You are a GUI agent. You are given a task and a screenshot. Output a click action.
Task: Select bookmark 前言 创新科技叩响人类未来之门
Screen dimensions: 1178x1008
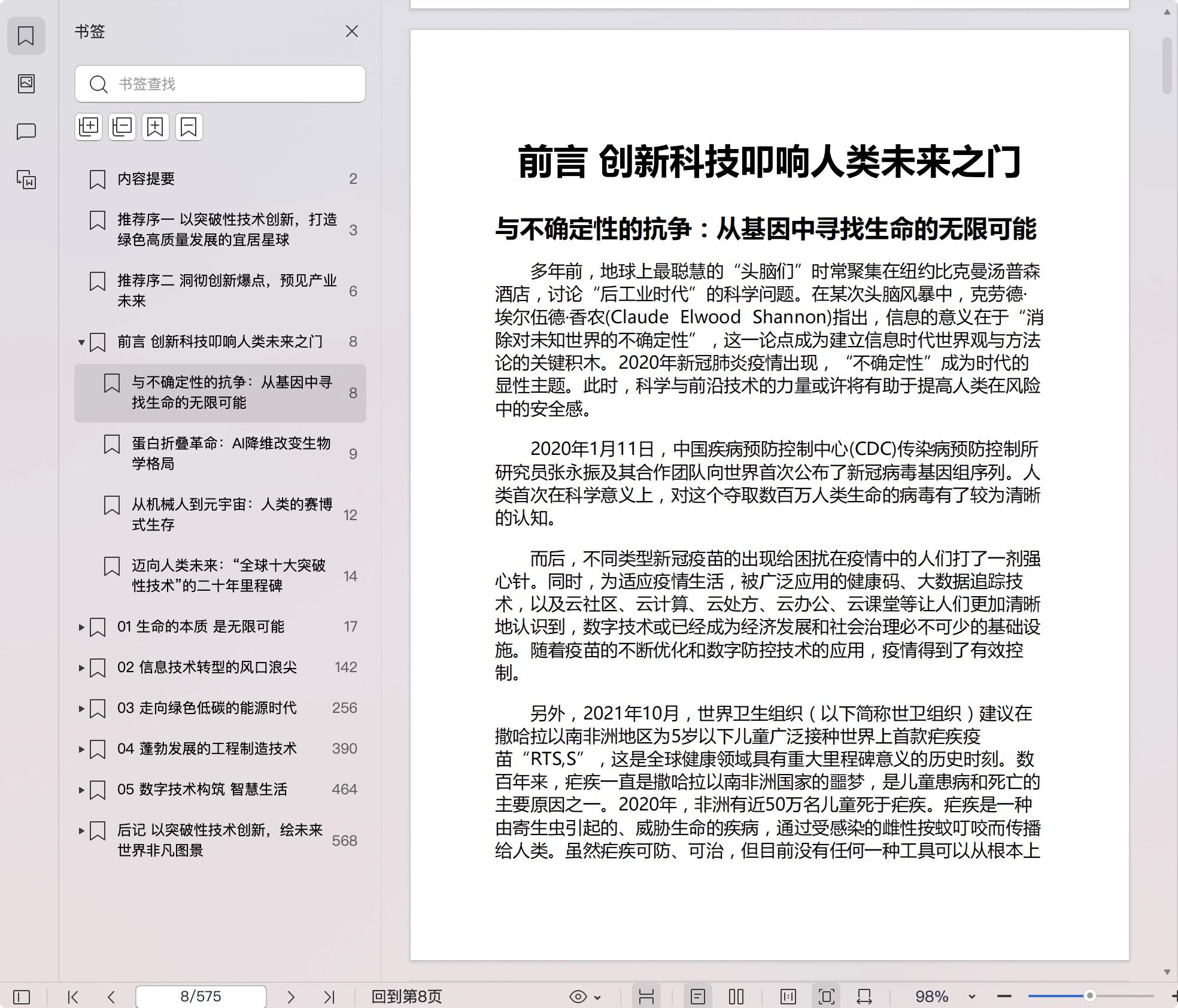[220, 341]
